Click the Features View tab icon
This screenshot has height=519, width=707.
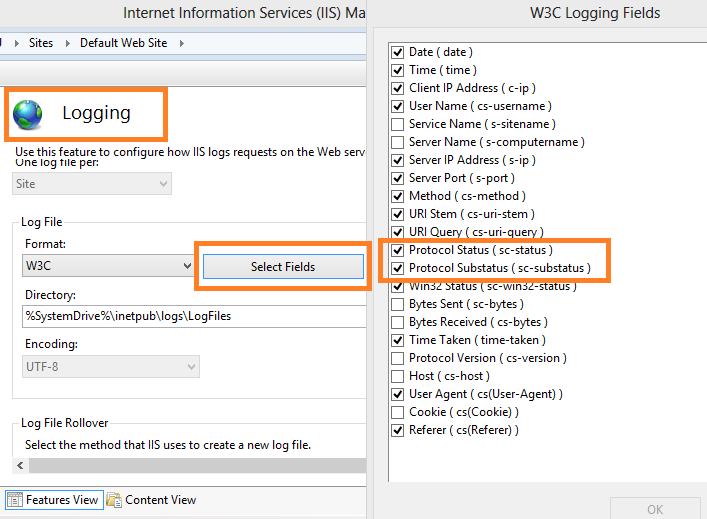pyautogui.click(x=14, y=500)
